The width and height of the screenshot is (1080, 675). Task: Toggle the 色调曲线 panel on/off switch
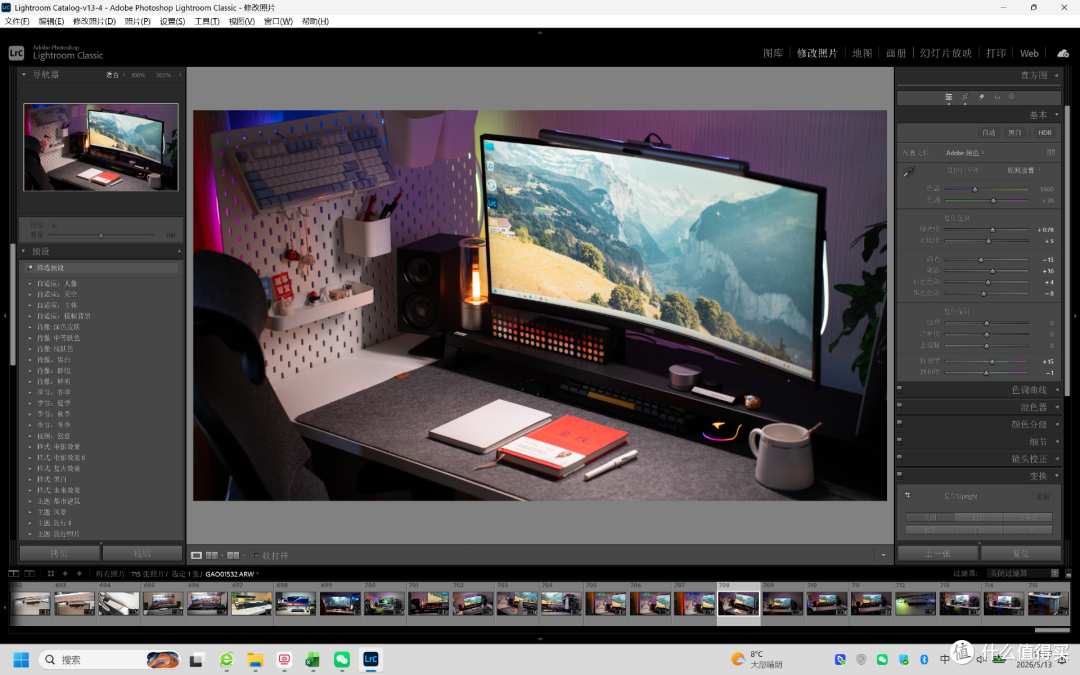[900, 389]
